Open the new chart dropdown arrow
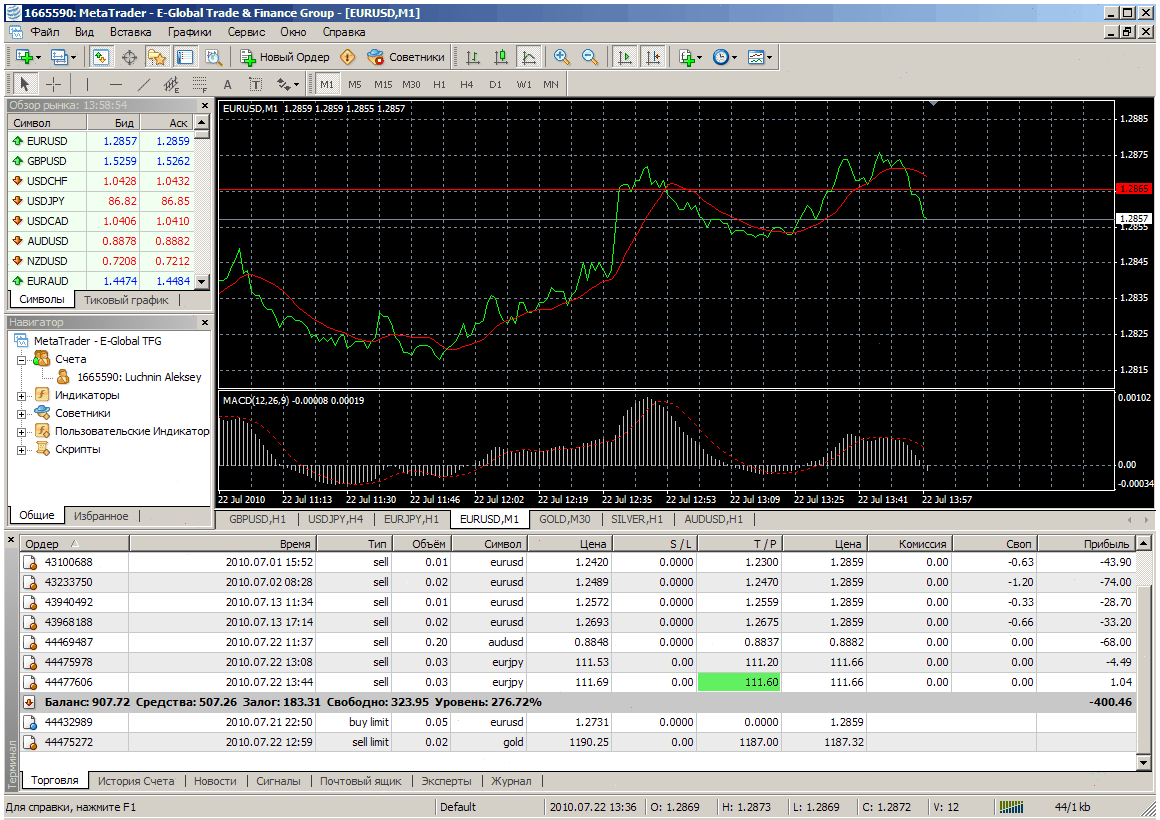This screenshot has height=820, width=1160. (38, 57)
